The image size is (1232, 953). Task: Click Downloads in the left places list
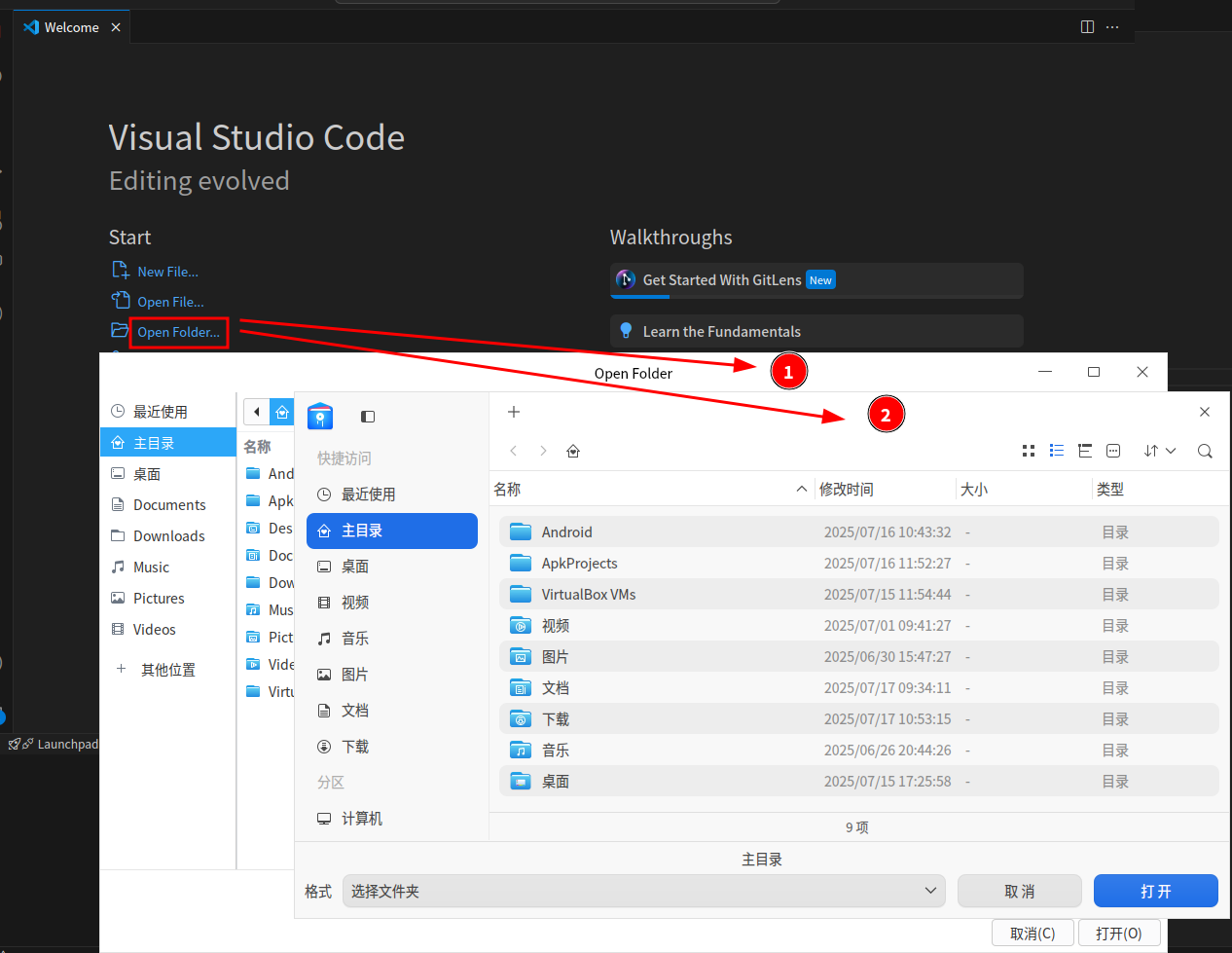(x=168, y=536)
